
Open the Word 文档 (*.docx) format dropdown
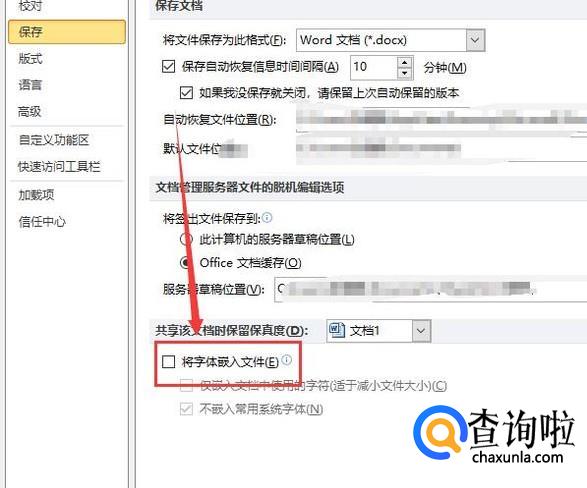475,40
